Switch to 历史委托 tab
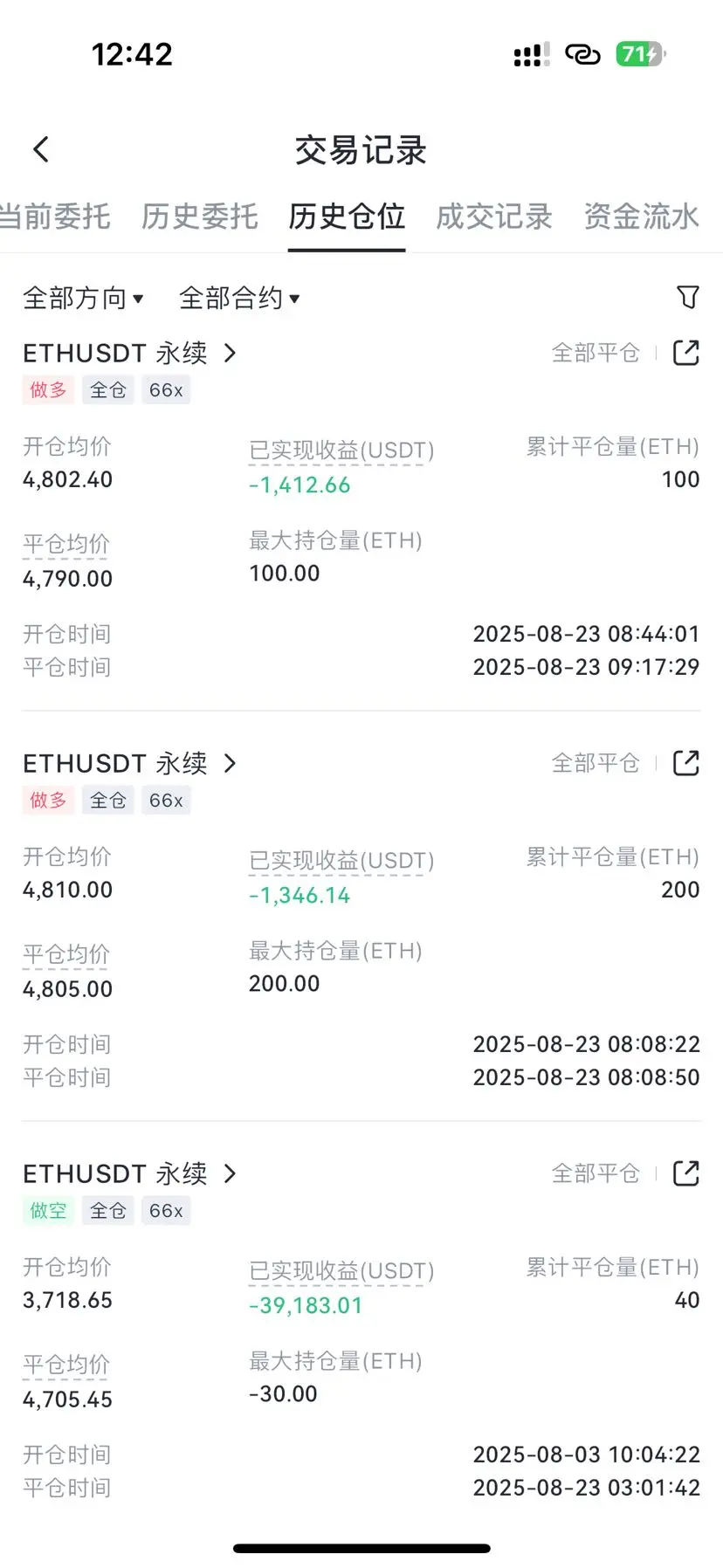The image size is (723, 1568). click(x=200, y=217)
